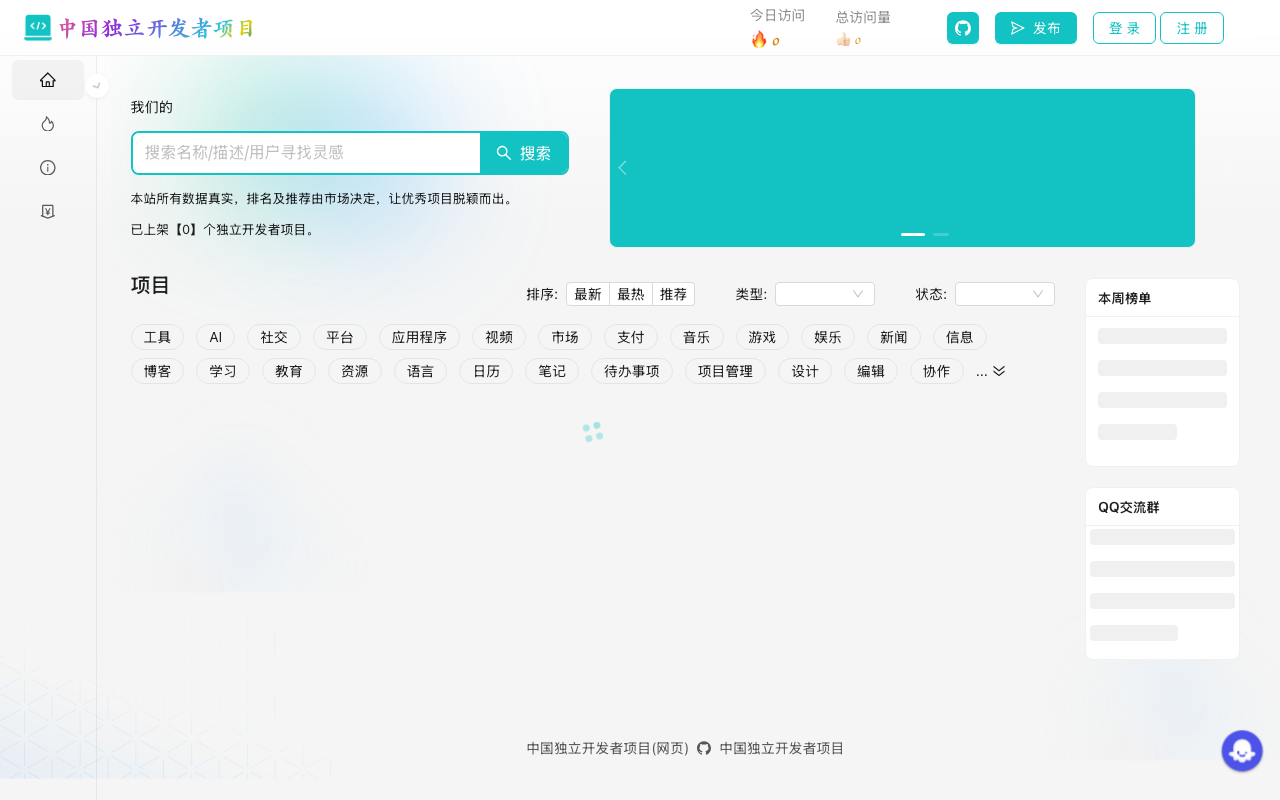Click the teal carousel banner
This screenshot has width=1280, height=800.
[902, 168]
